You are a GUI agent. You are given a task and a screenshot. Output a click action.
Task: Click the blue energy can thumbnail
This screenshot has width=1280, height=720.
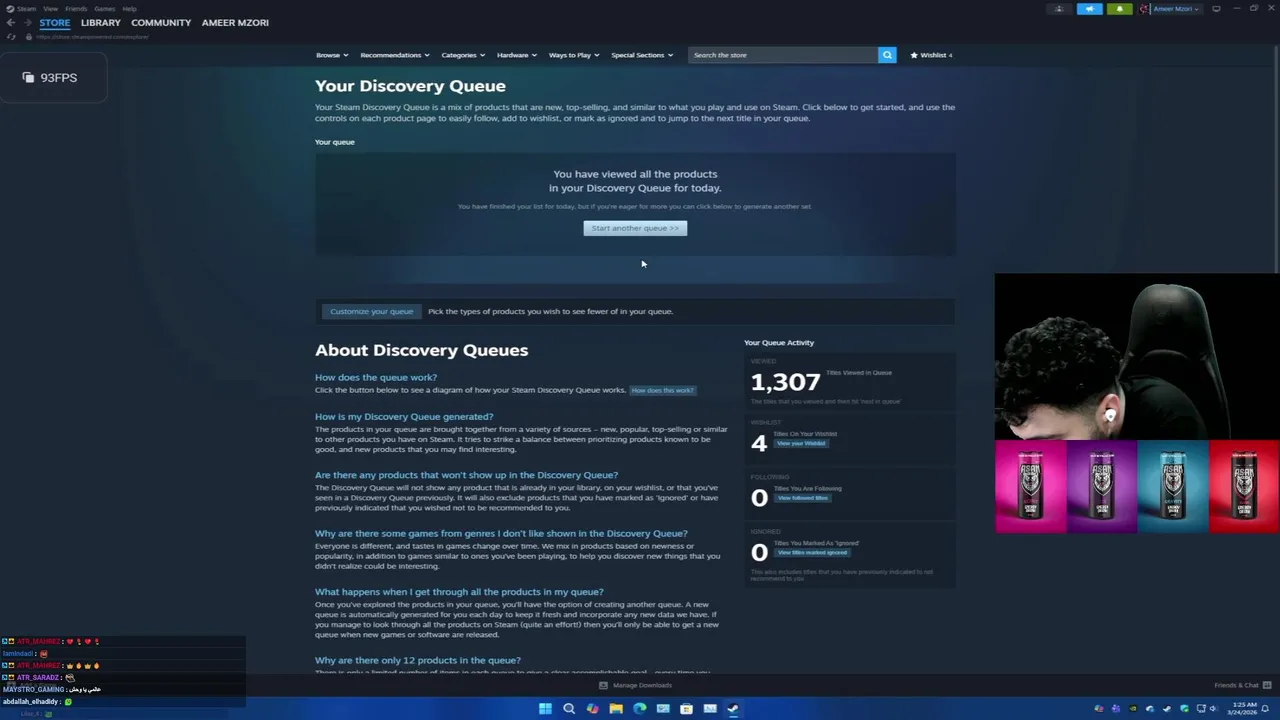tap(1173, 486)
